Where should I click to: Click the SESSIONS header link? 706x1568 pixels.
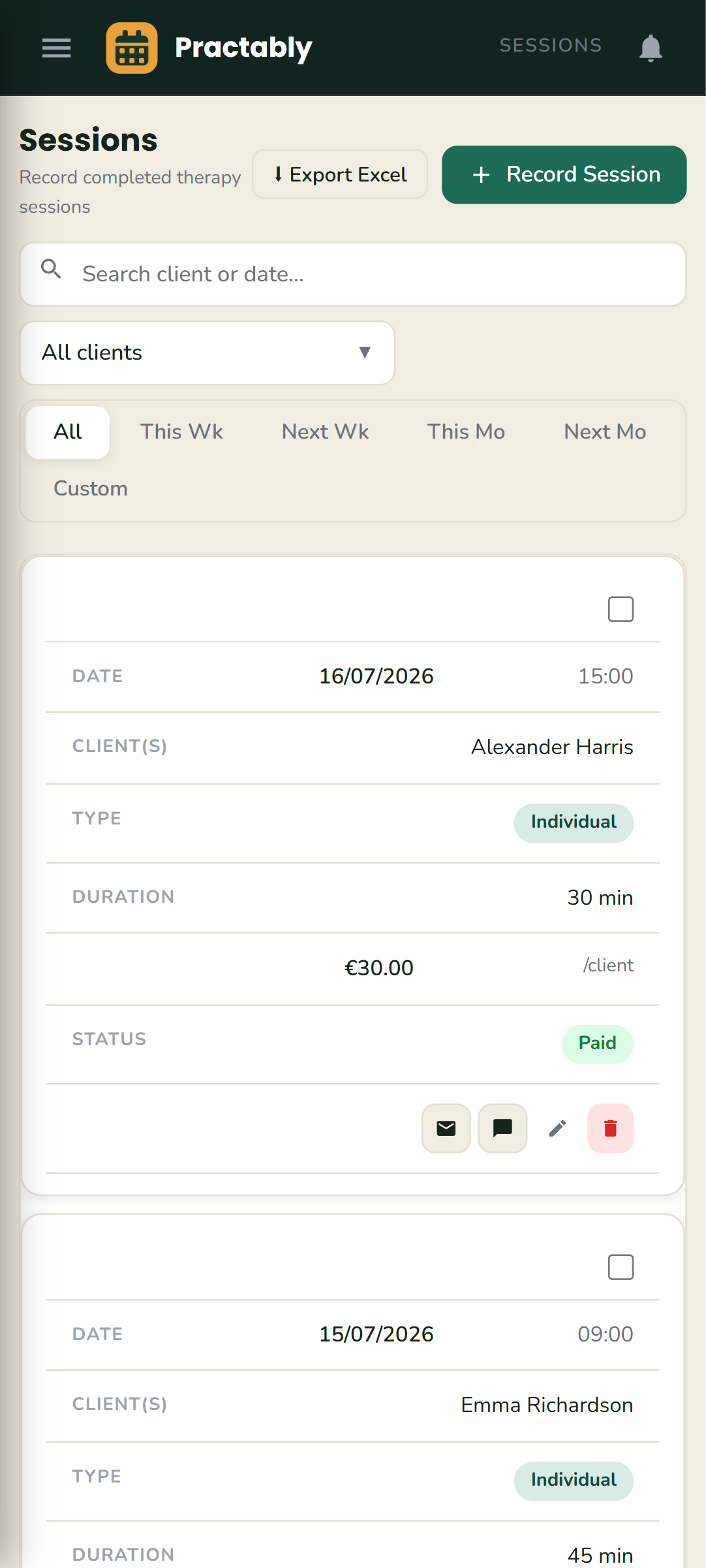click(551, 45)
